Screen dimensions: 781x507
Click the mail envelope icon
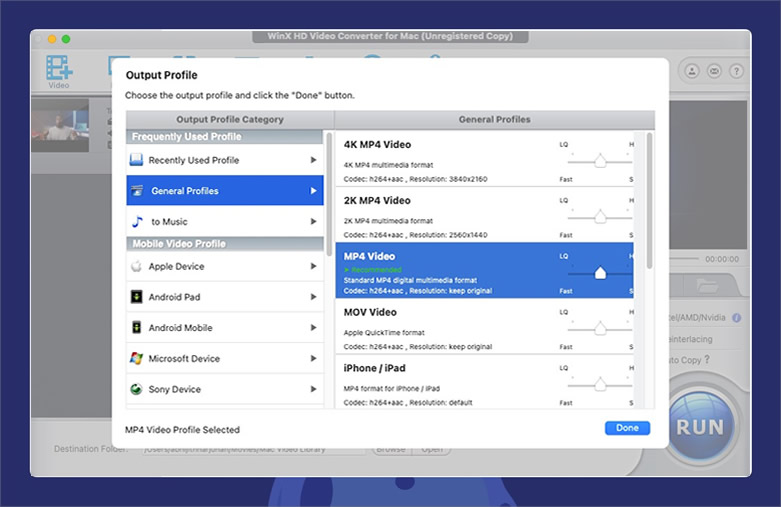pos(714,71)
